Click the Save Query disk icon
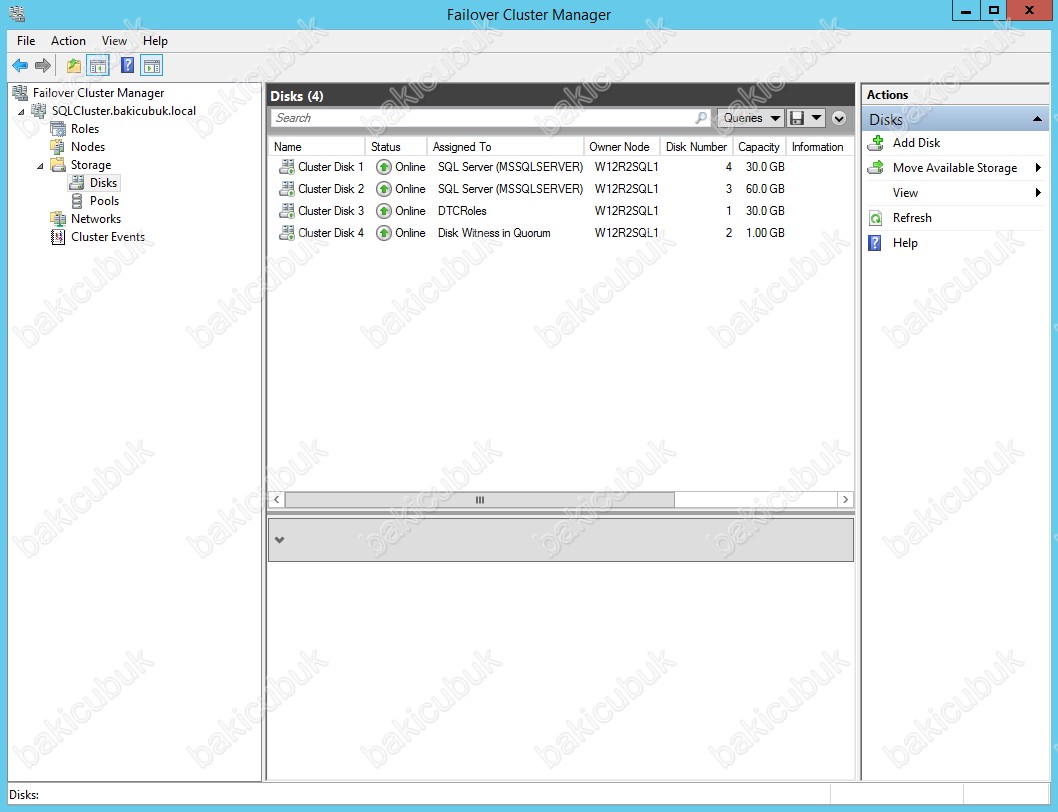Screen dimensions: 1058x812 tap(797, 118)
